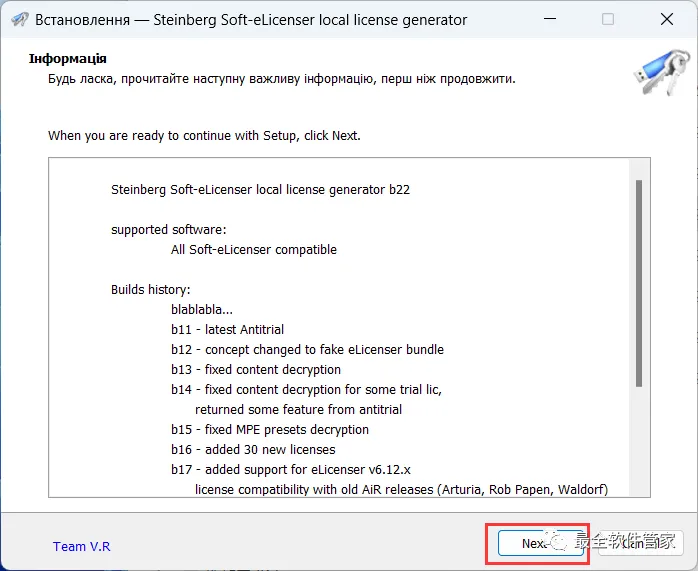Click the installer rocket icon in title bar

point(20,20)
